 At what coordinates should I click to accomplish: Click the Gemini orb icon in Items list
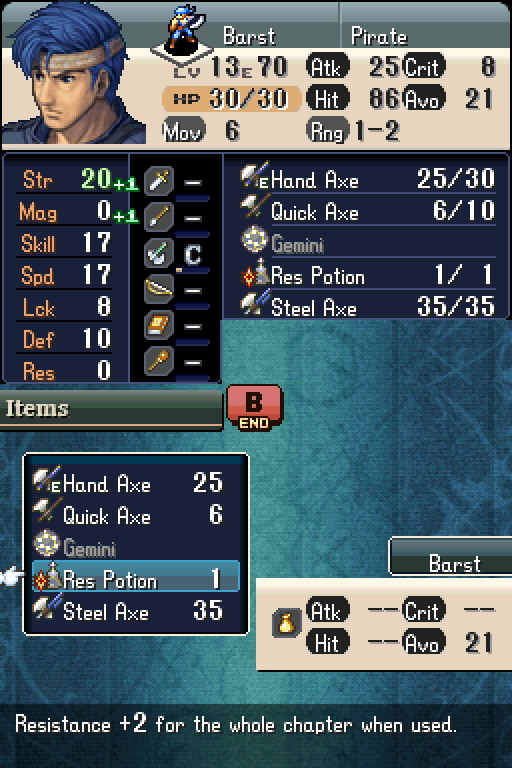point(47,544)
